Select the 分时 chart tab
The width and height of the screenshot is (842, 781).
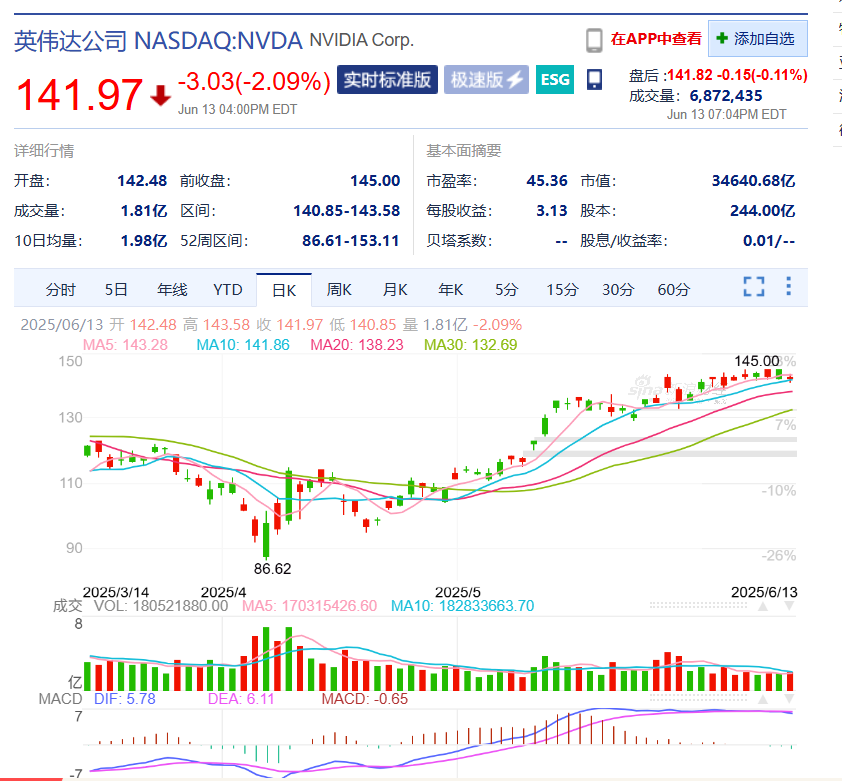(61, 290)
